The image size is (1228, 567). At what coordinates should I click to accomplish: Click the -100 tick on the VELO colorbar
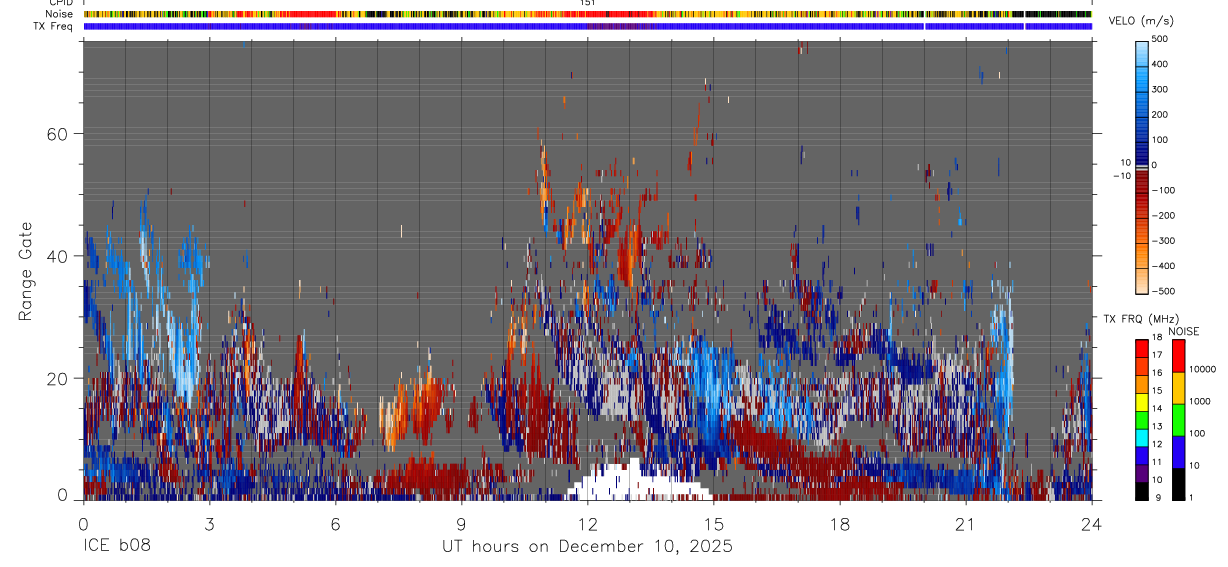coord(1162,190)
